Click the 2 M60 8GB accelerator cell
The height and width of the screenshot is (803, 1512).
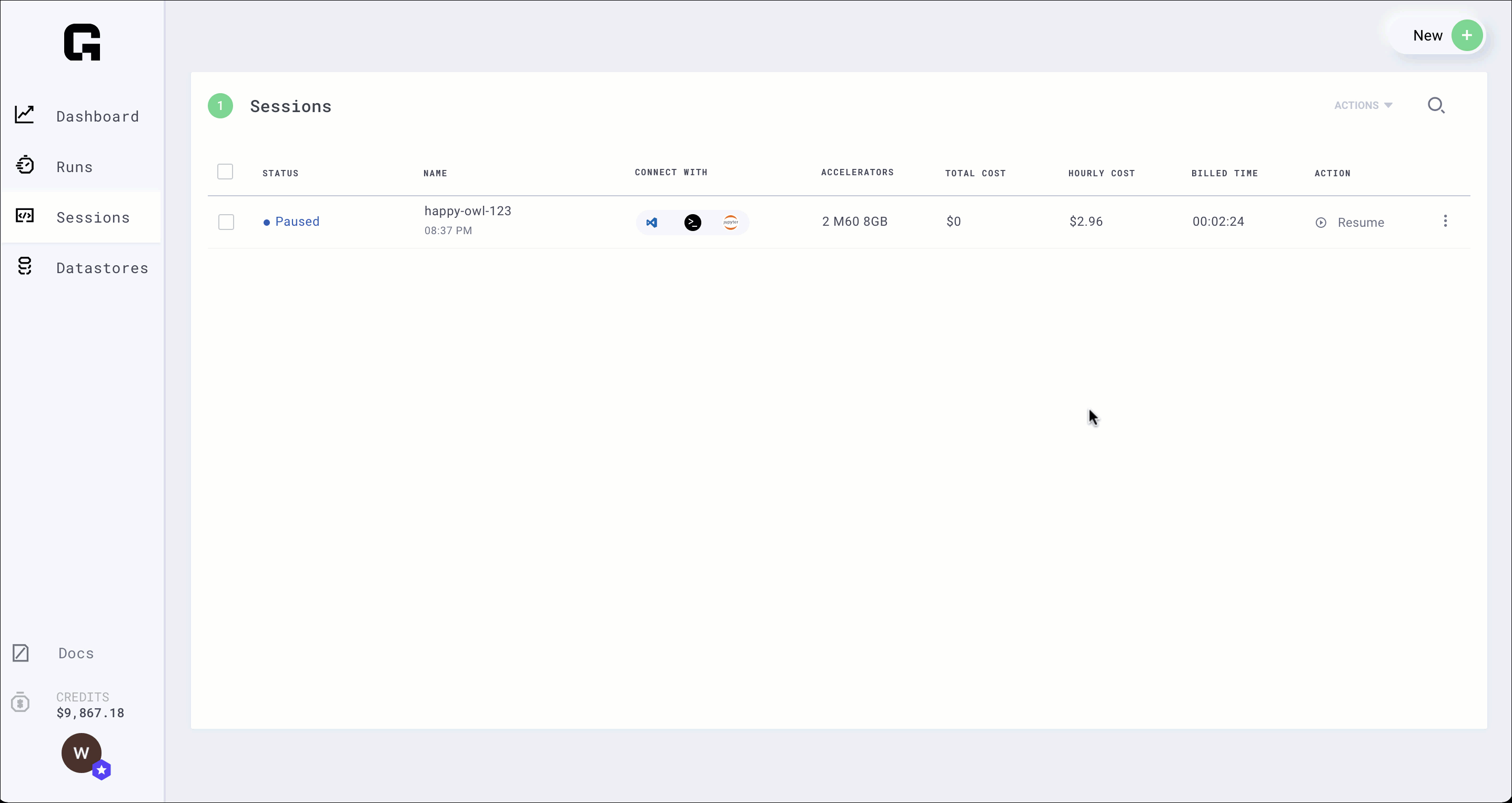[854, 222]
